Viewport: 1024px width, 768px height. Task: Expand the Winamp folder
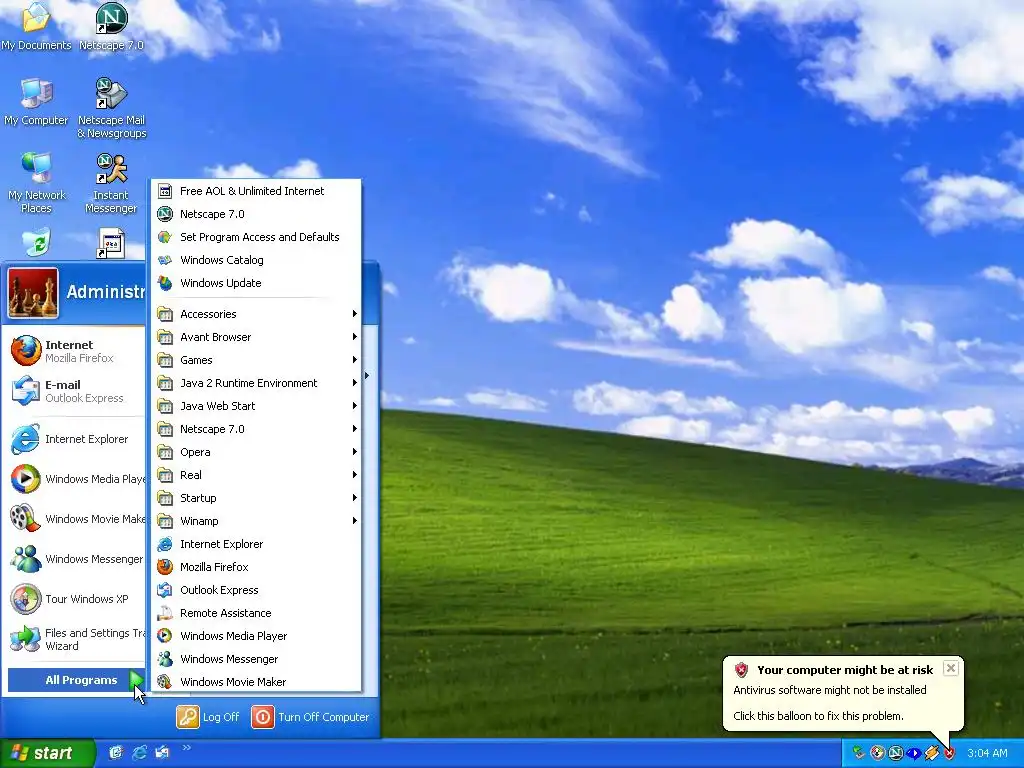(x=256, y=520)
